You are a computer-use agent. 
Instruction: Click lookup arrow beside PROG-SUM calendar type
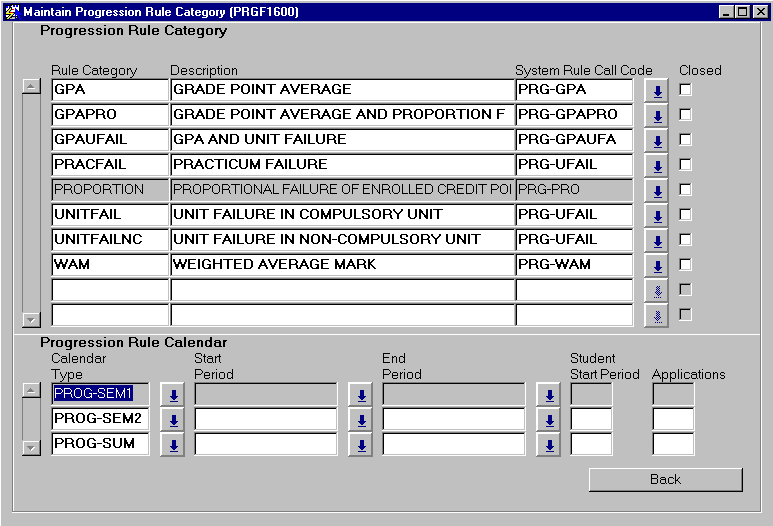[172, 445]
